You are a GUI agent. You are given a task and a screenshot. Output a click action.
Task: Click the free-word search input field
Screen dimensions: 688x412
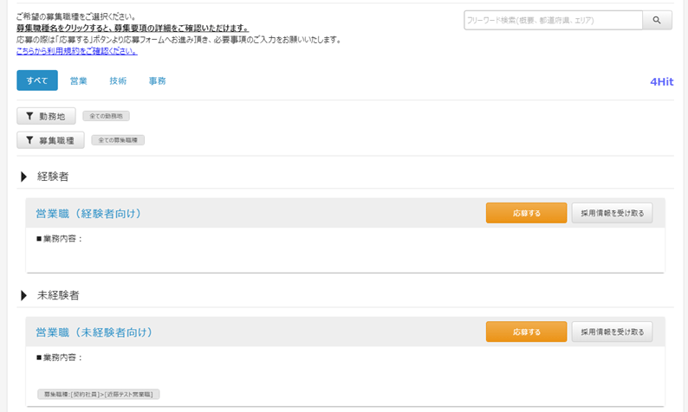tap(552, 20)
